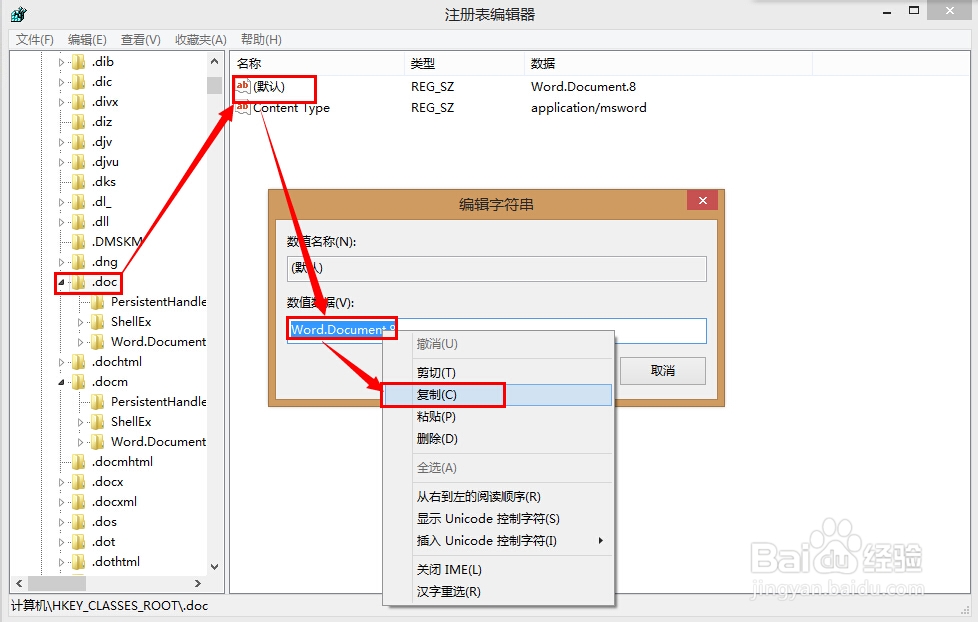Click the .docmhtml folder icon
978x622 pixels.
click(x=79, y=462)
